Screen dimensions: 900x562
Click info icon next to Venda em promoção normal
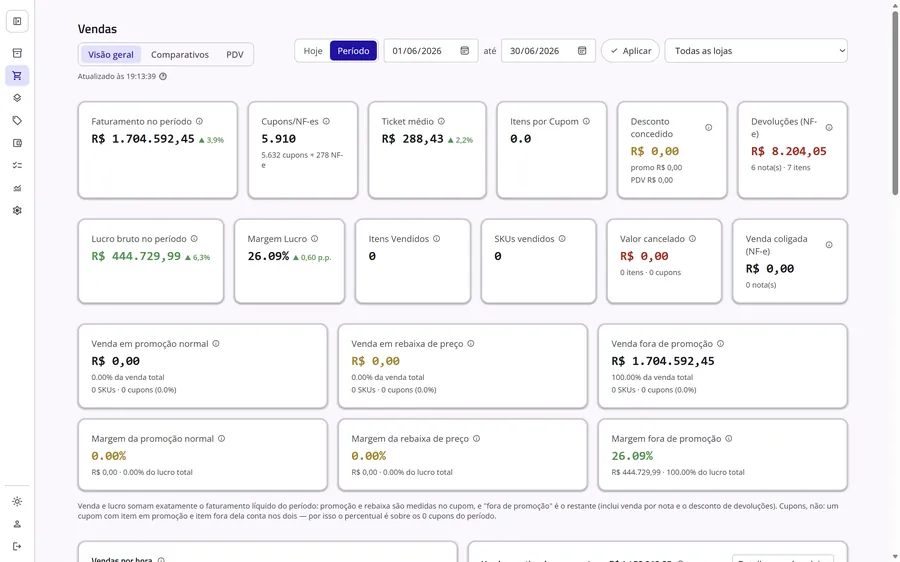[x=216, y=344]
